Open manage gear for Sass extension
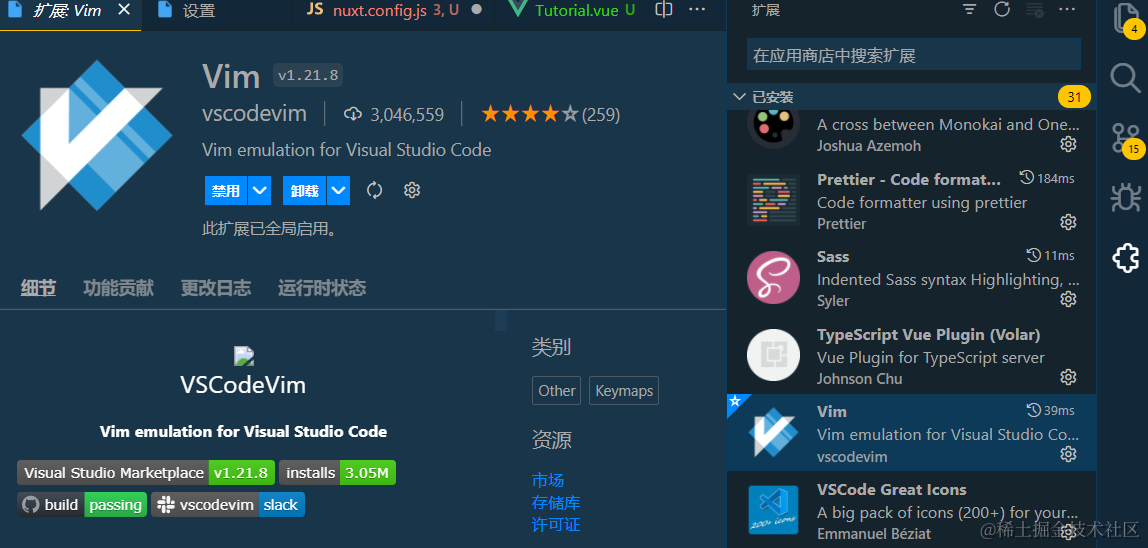This screenshot has height=548, width=1148. pyautogui.click(x=1068, y=299)
